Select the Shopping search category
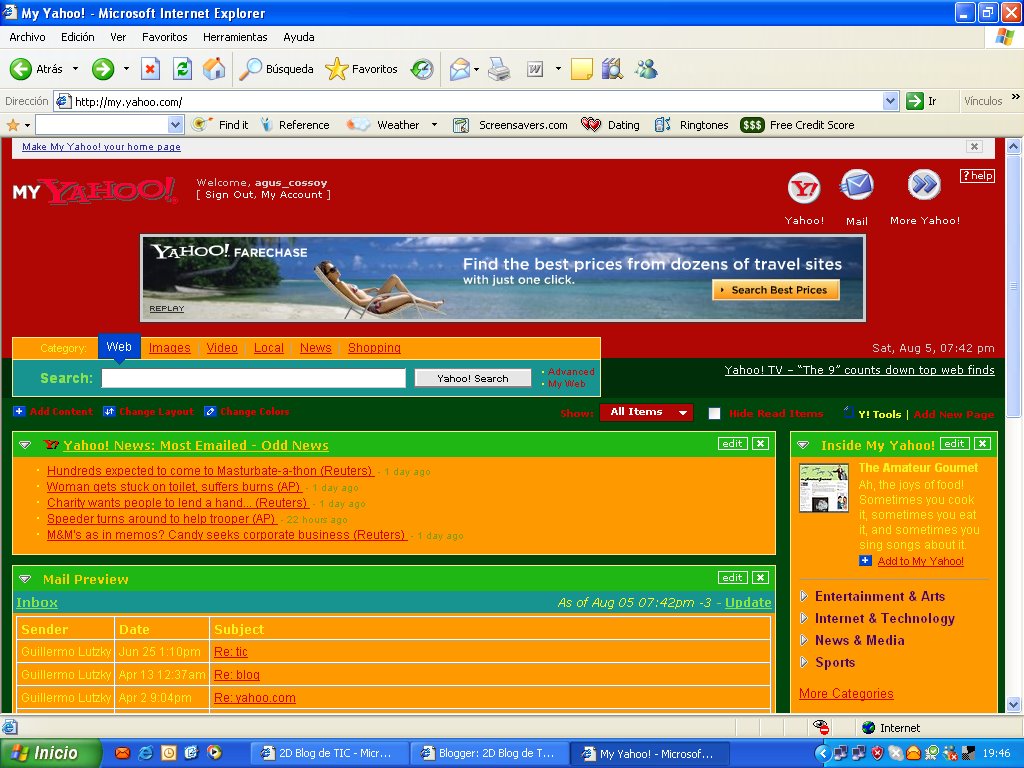 pyautogui.click(x=374, y=348)
